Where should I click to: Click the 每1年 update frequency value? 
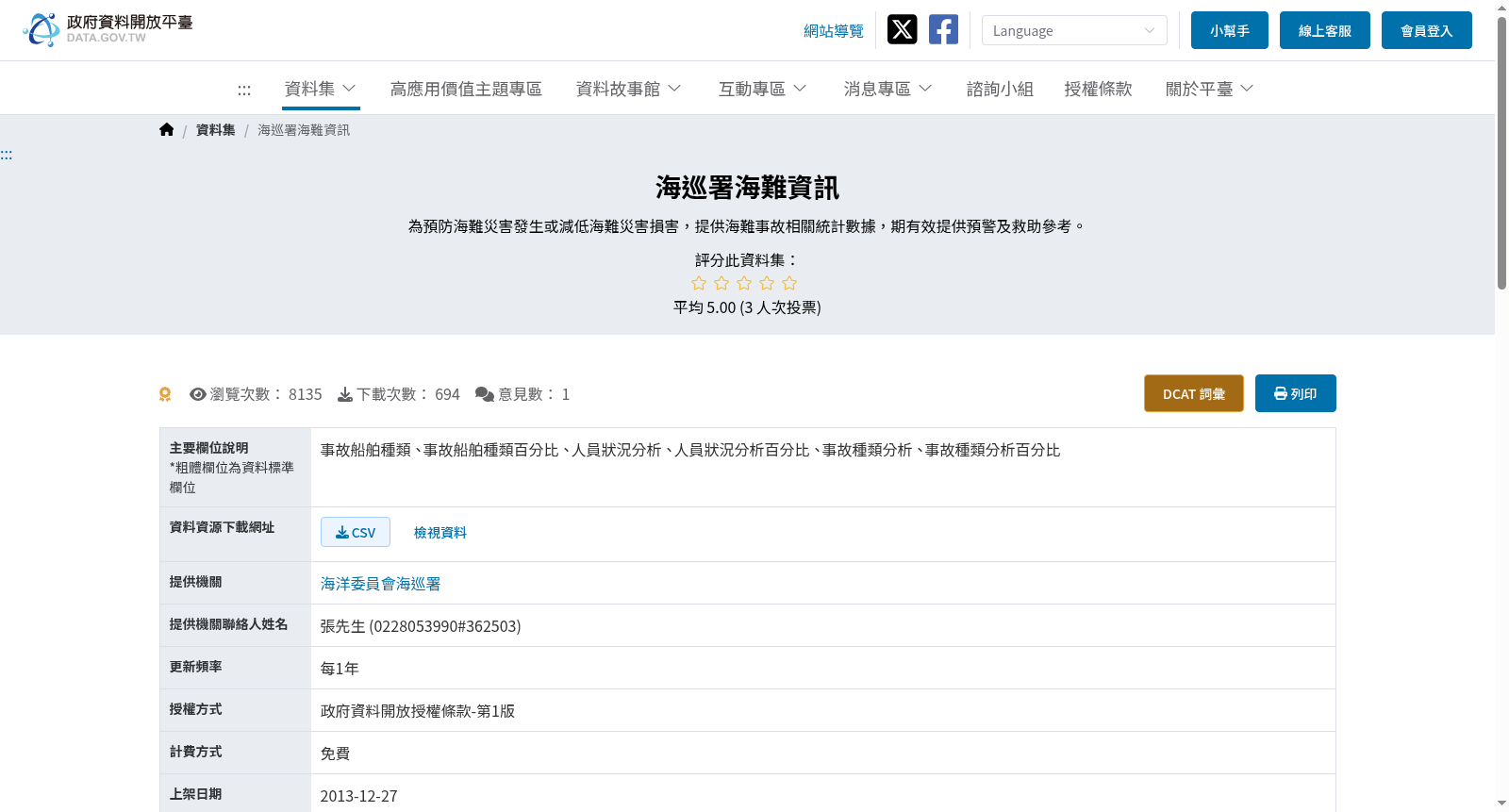point(340,669)
